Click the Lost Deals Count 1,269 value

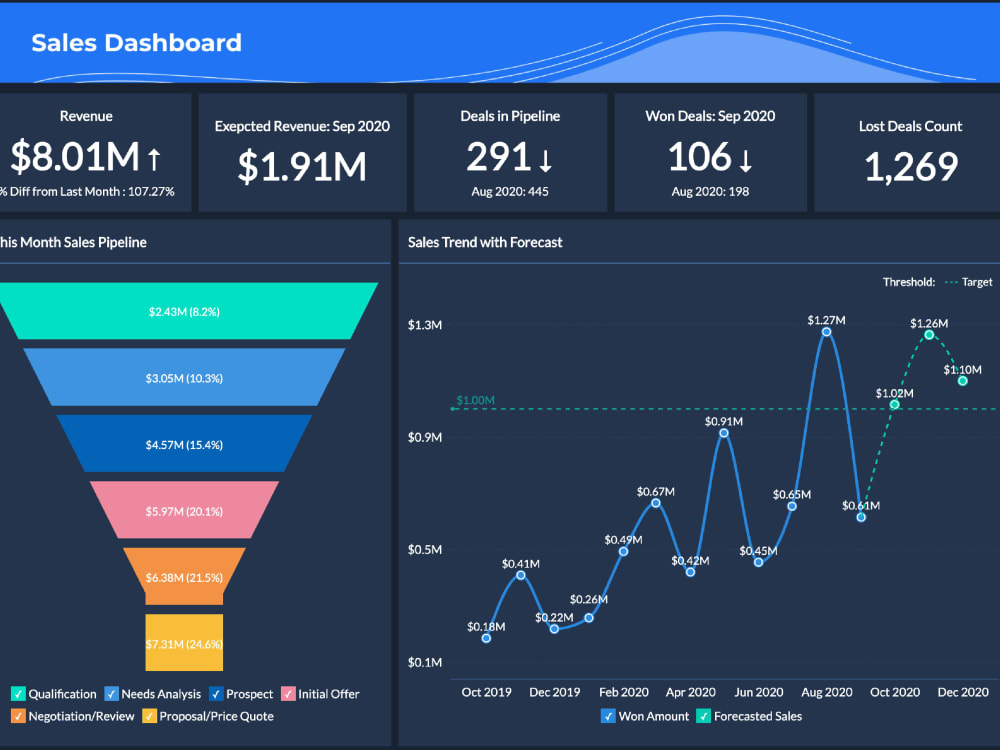[x=911, y=166]
